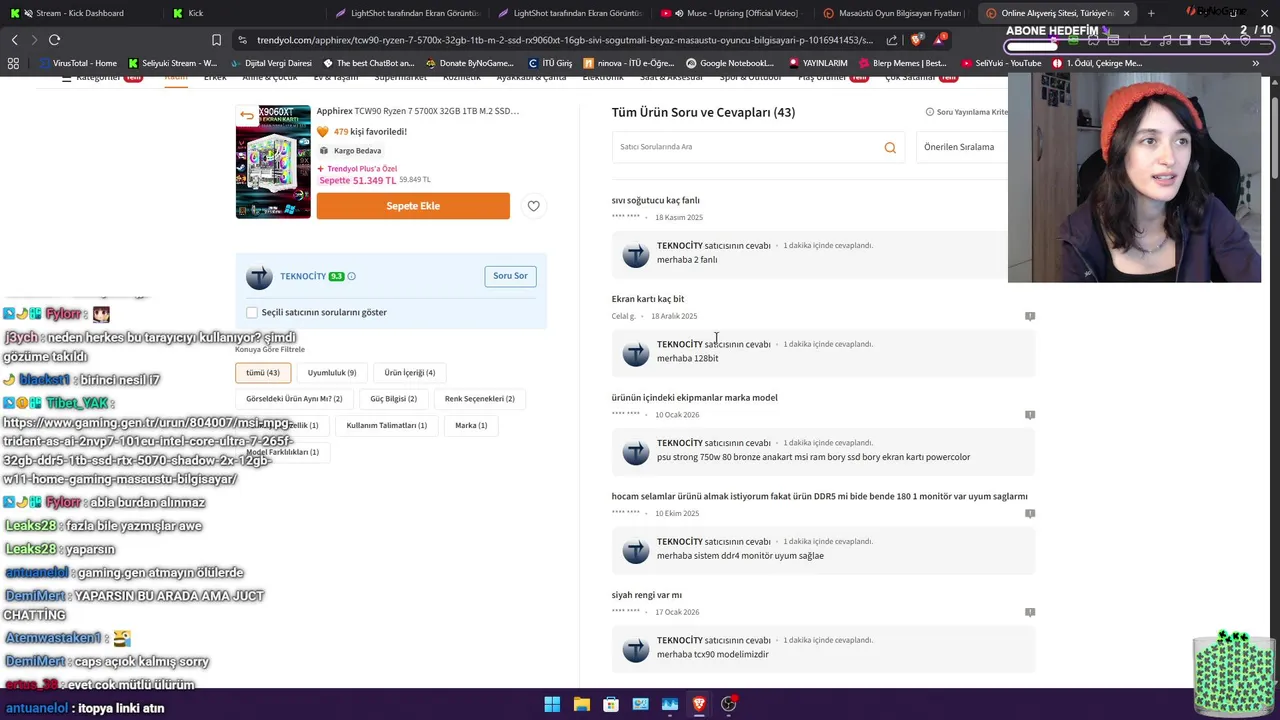Go back with the browser back arrow
The width and height of the screenshot is (1280, 720).
tap(15, 40)
